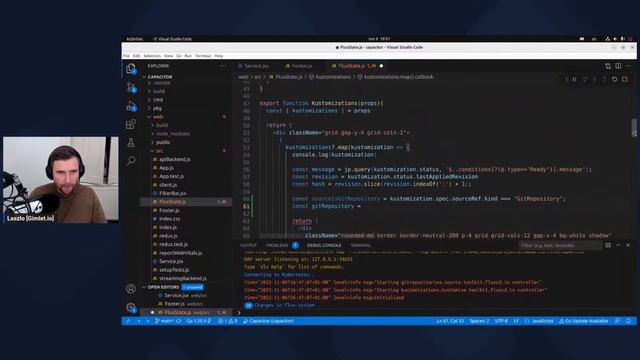Open the File menu
Screen dimensions: 640x360
point(127,56)
